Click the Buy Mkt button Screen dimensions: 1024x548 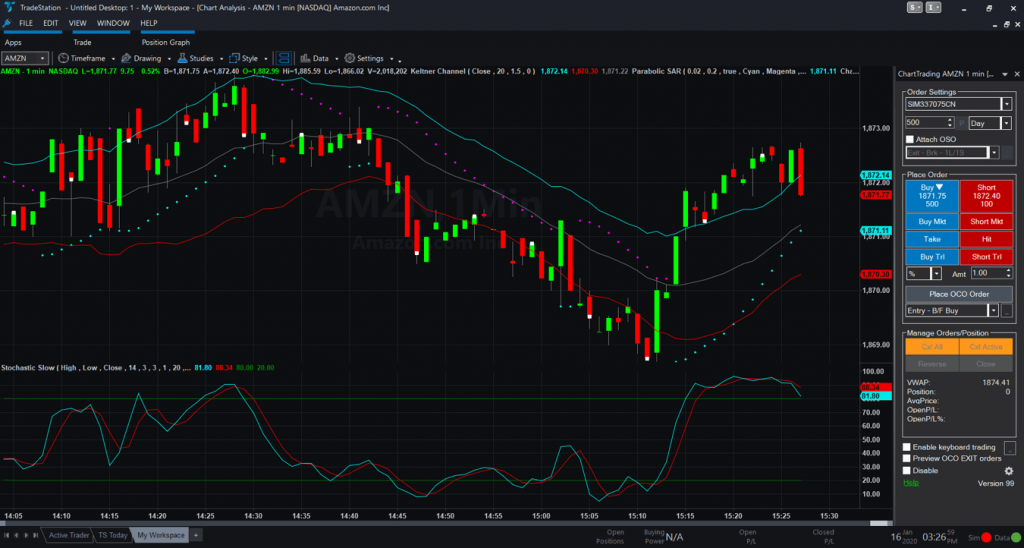point(932,221)
